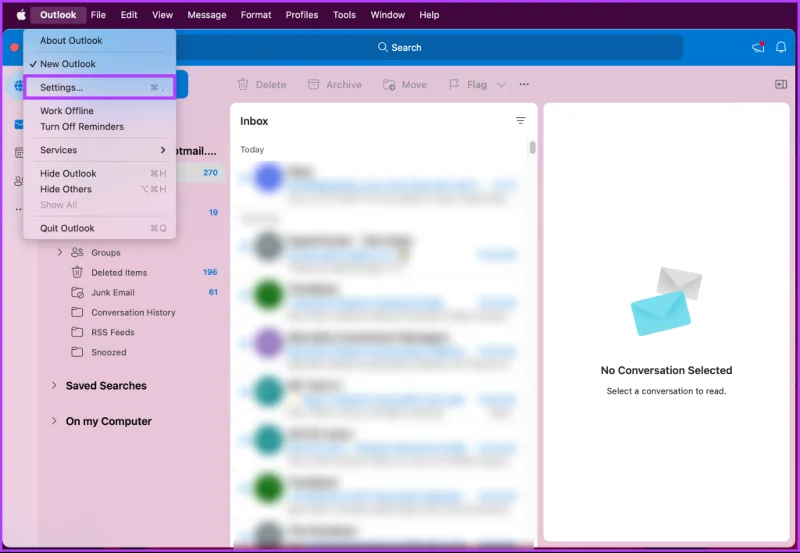
Task: Click the Move folder icon
Action: pyautogui.click(x=389, y=85)
